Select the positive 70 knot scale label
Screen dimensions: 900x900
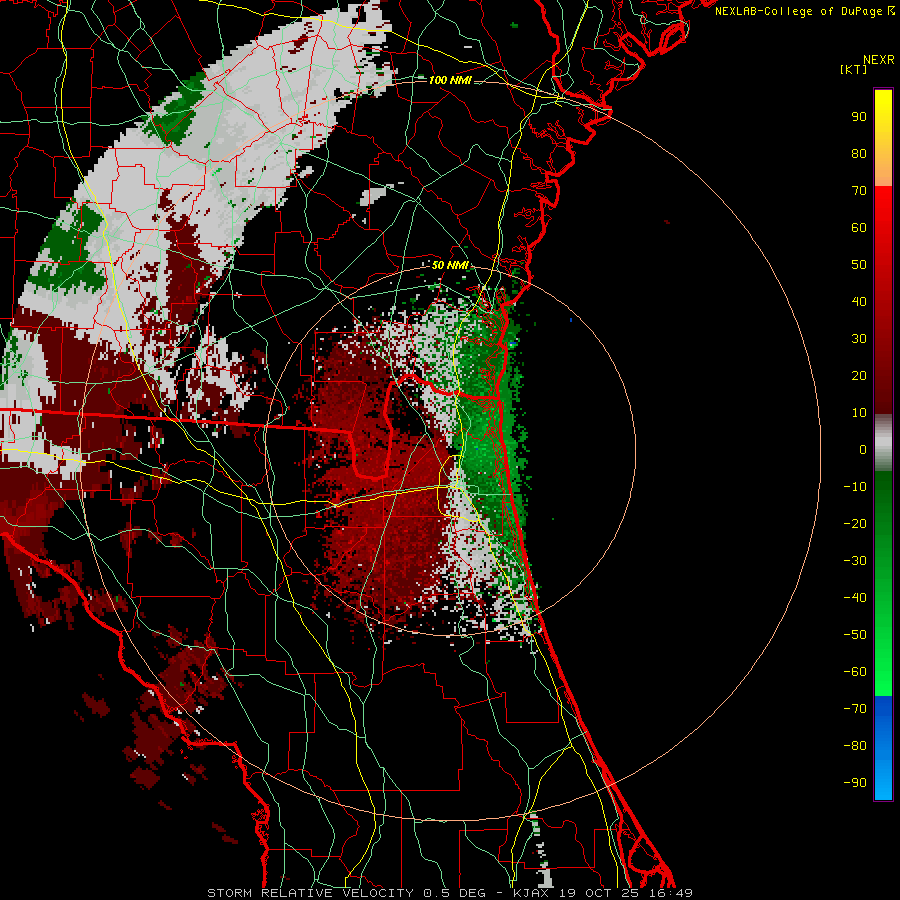(859, 191)
